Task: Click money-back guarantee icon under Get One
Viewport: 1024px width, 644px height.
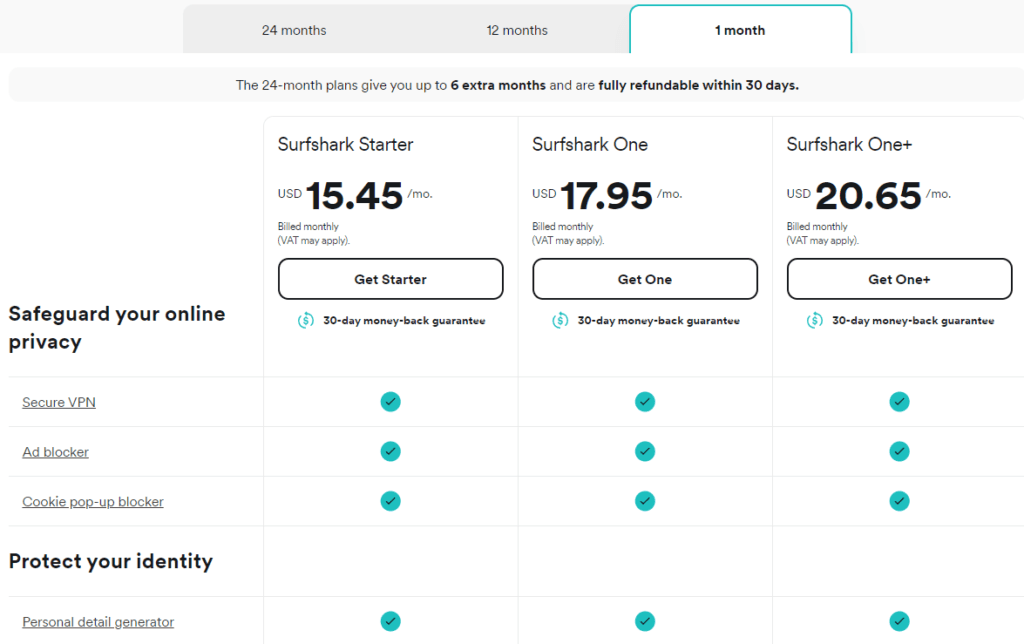Action: point(560,321)
